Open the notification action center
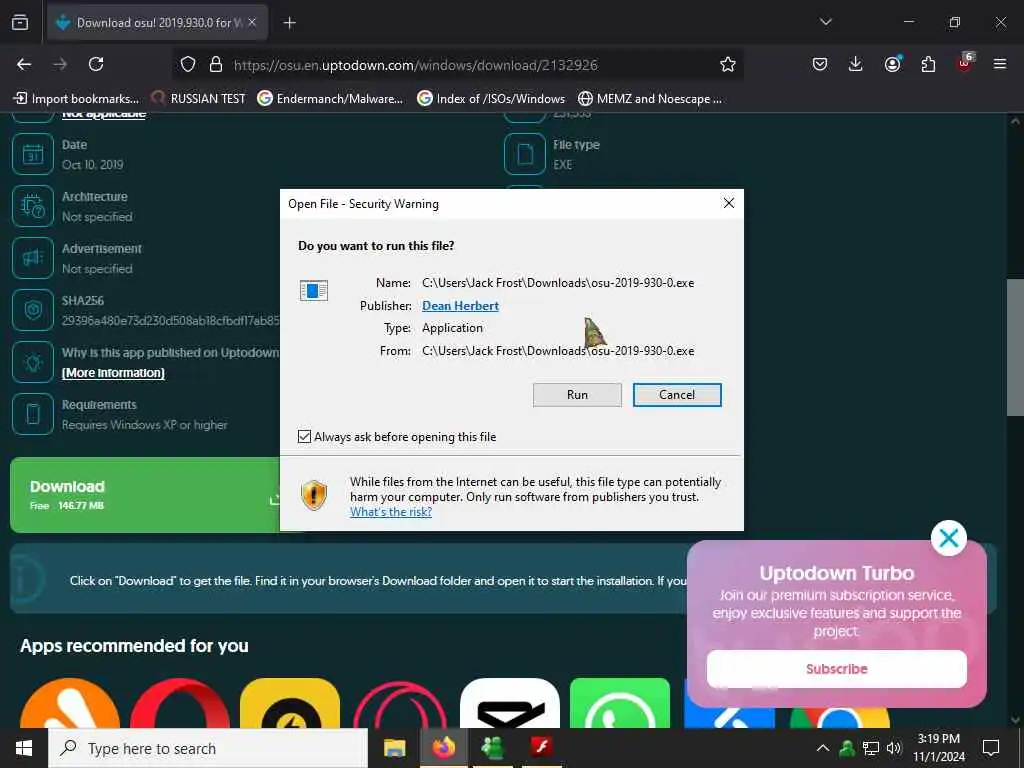 pyautogui.click(x=991, y=748)
